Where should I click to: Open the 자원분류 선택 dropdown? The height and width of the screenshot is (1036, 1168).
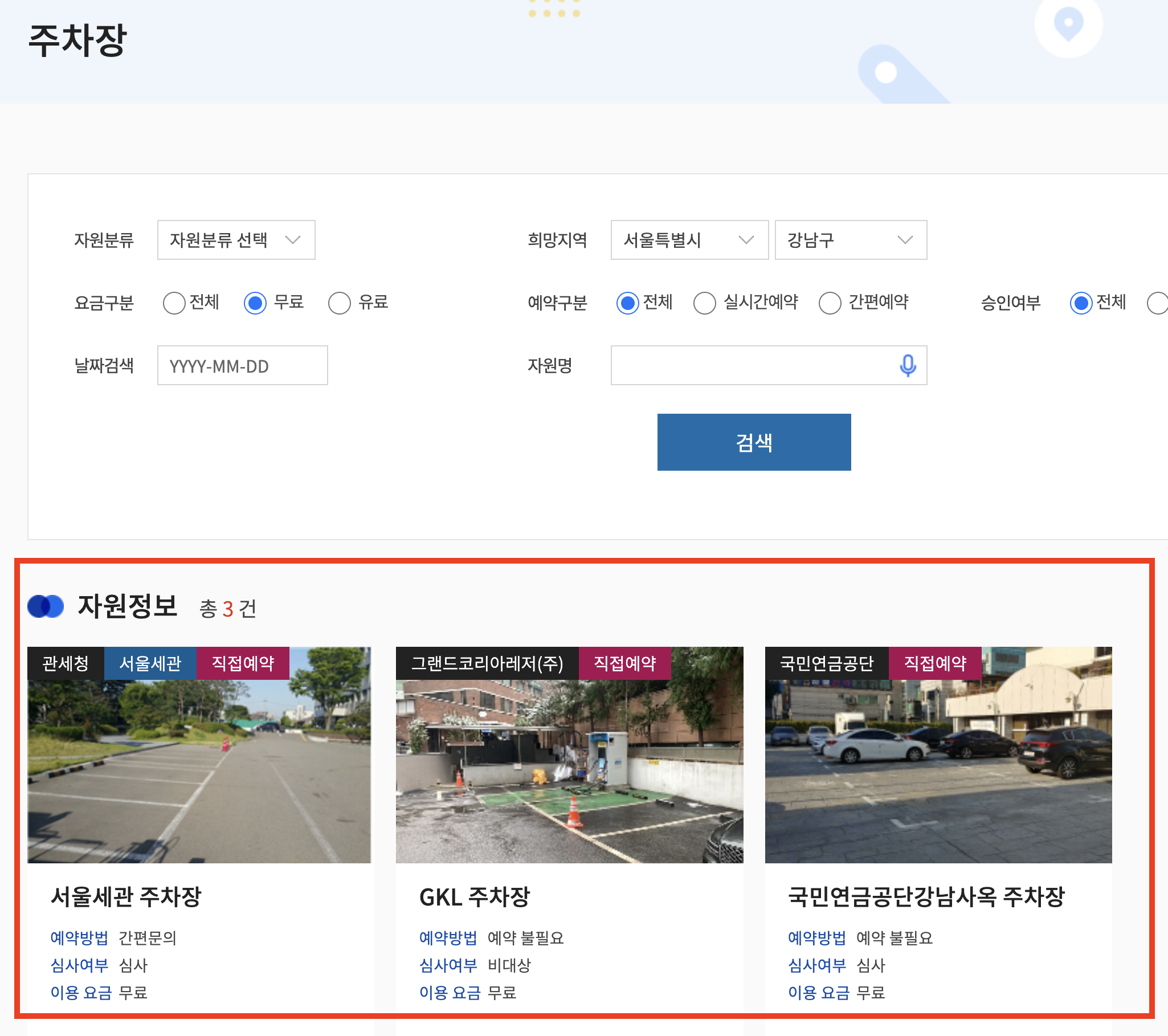[x=236, y=240]
